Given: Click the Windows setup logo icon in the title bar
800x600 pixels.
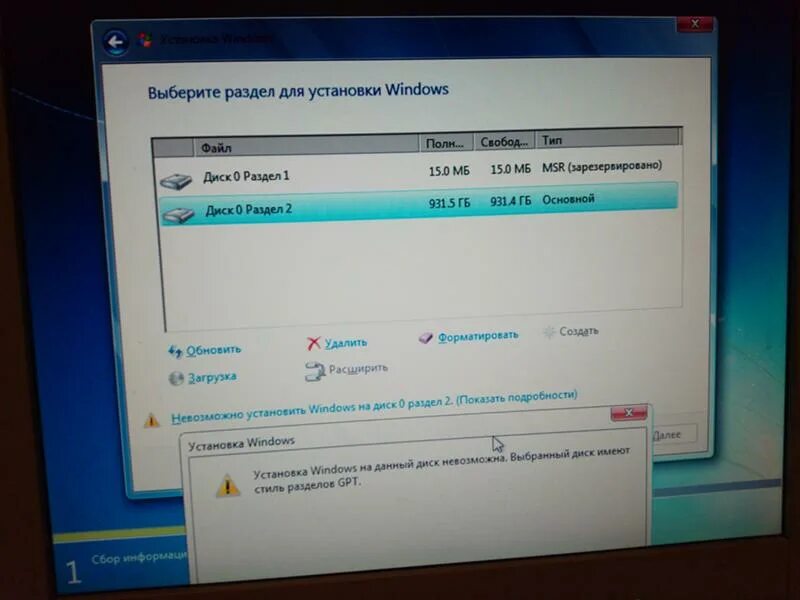Looking at the screenshot, I should pos(145,40).
